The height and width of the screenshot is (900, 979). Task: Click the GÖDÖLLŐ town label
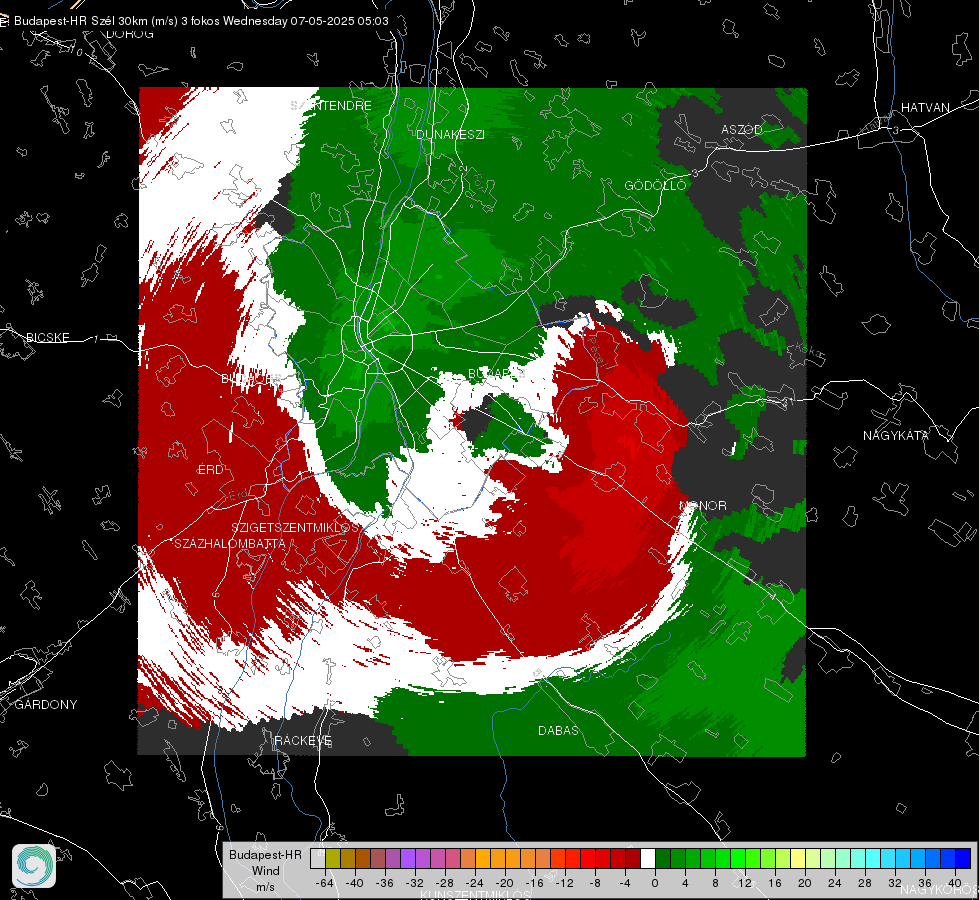655,185
